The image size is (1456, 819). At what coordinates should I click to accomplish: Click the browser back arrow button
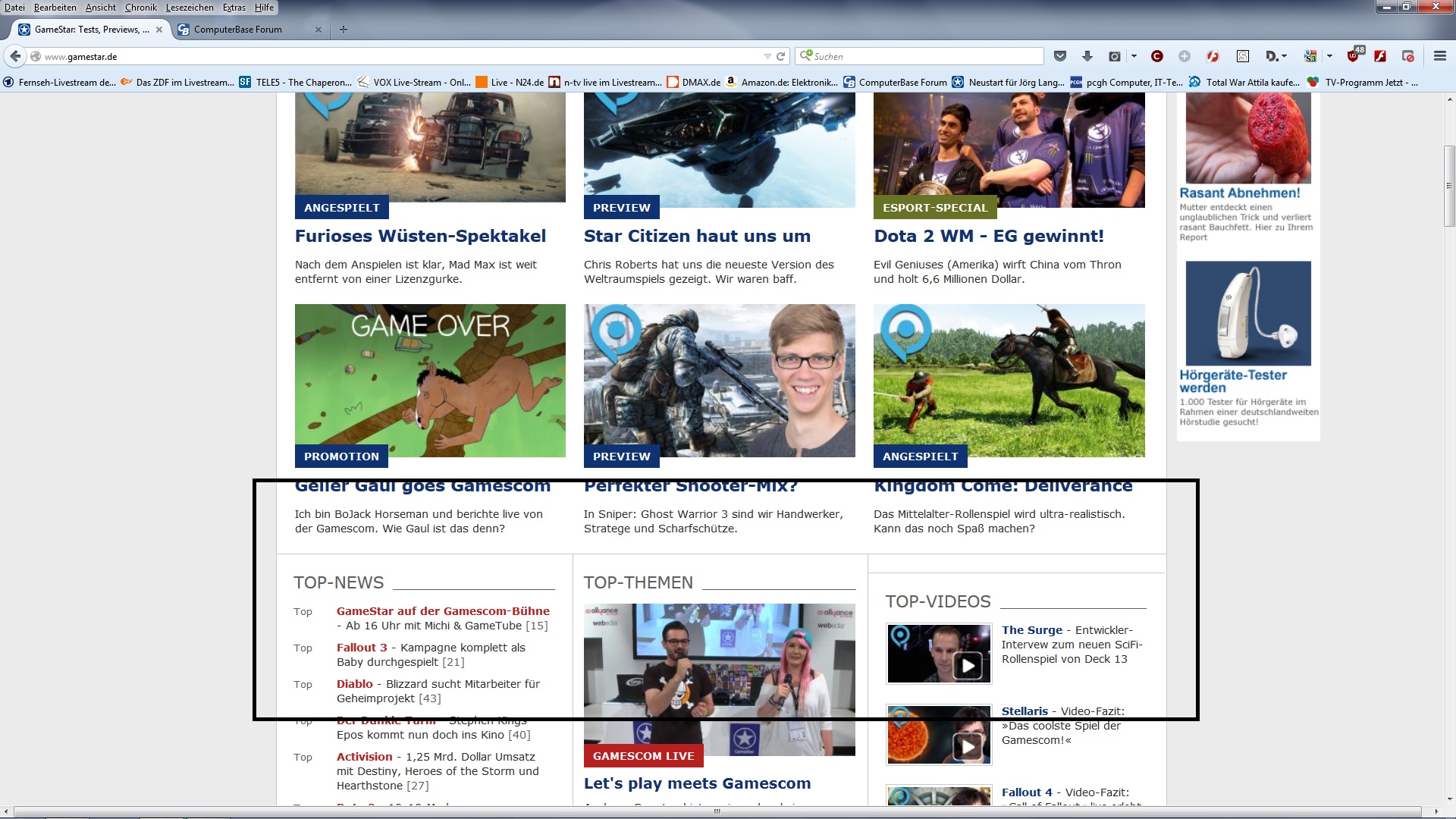click(15, 56)
